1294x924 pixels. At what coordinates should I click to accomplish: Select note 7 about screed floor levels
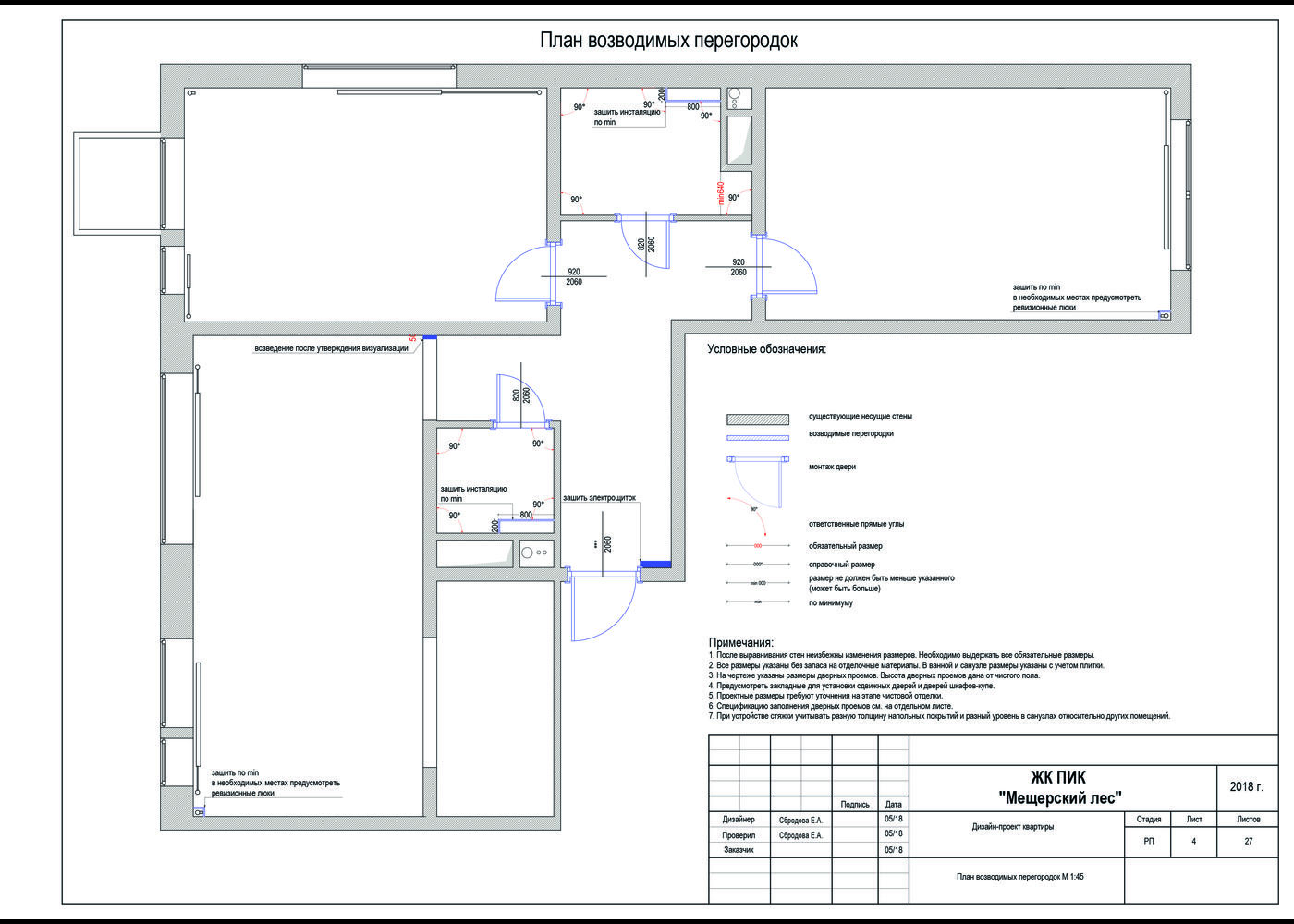(940, 716)
